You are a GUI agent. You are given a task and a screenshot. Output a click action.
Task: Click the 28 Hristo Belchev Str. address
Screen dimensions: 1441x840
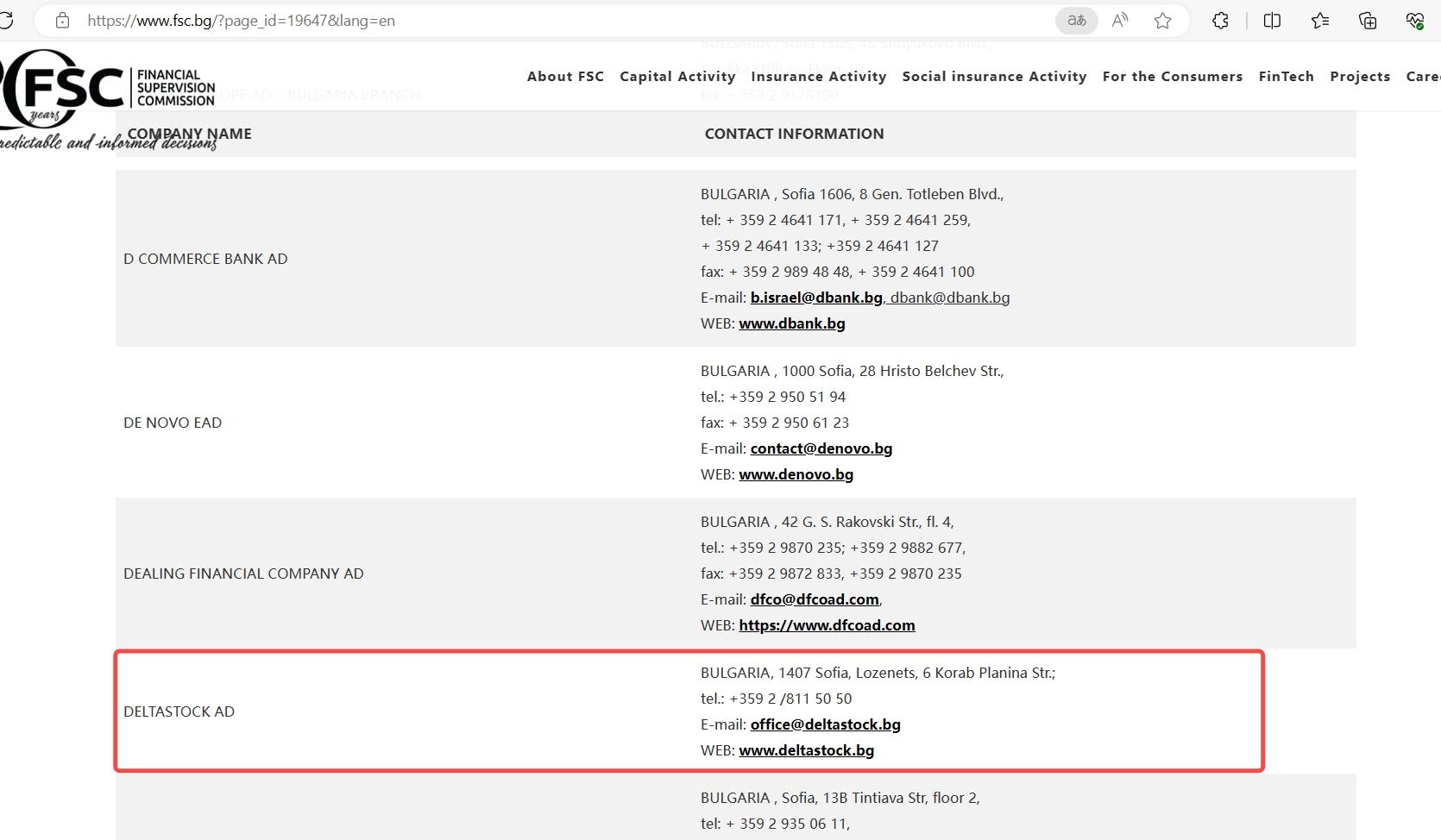tap(931, 371)
